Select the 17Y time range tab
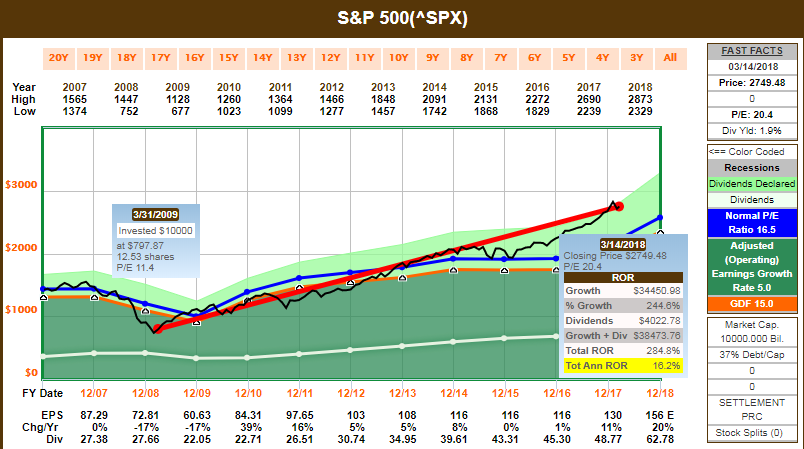The image size is (804, 449). 160,58
